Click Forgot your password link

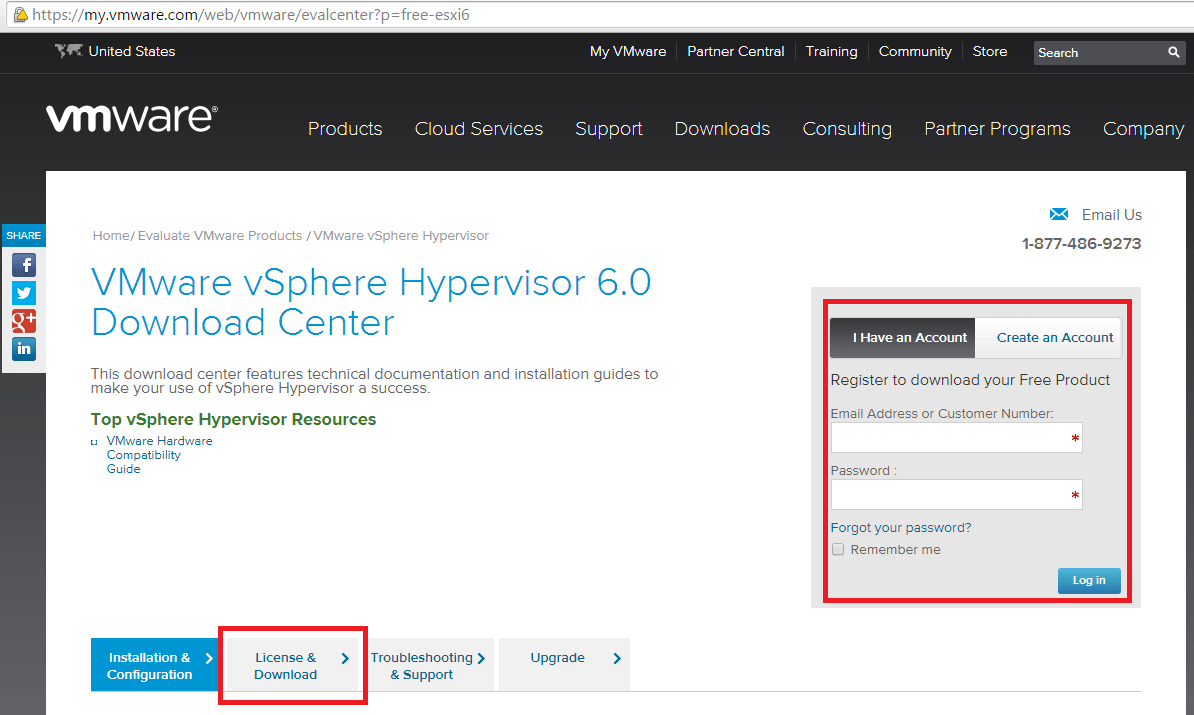pyautogui.click(x=901, y=528)
